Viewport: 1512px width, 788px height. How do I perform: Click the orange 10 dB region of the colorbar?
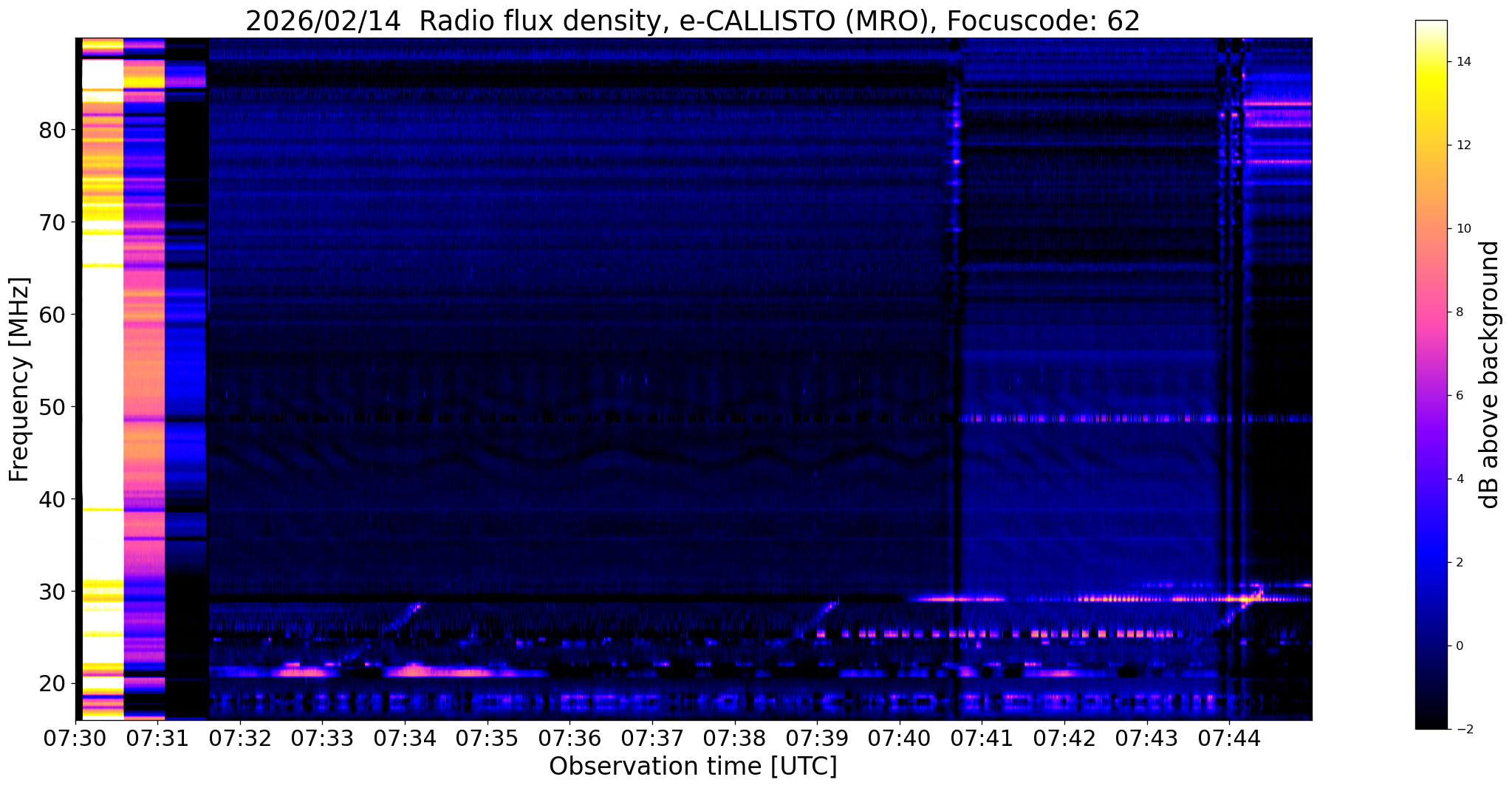1431,229
